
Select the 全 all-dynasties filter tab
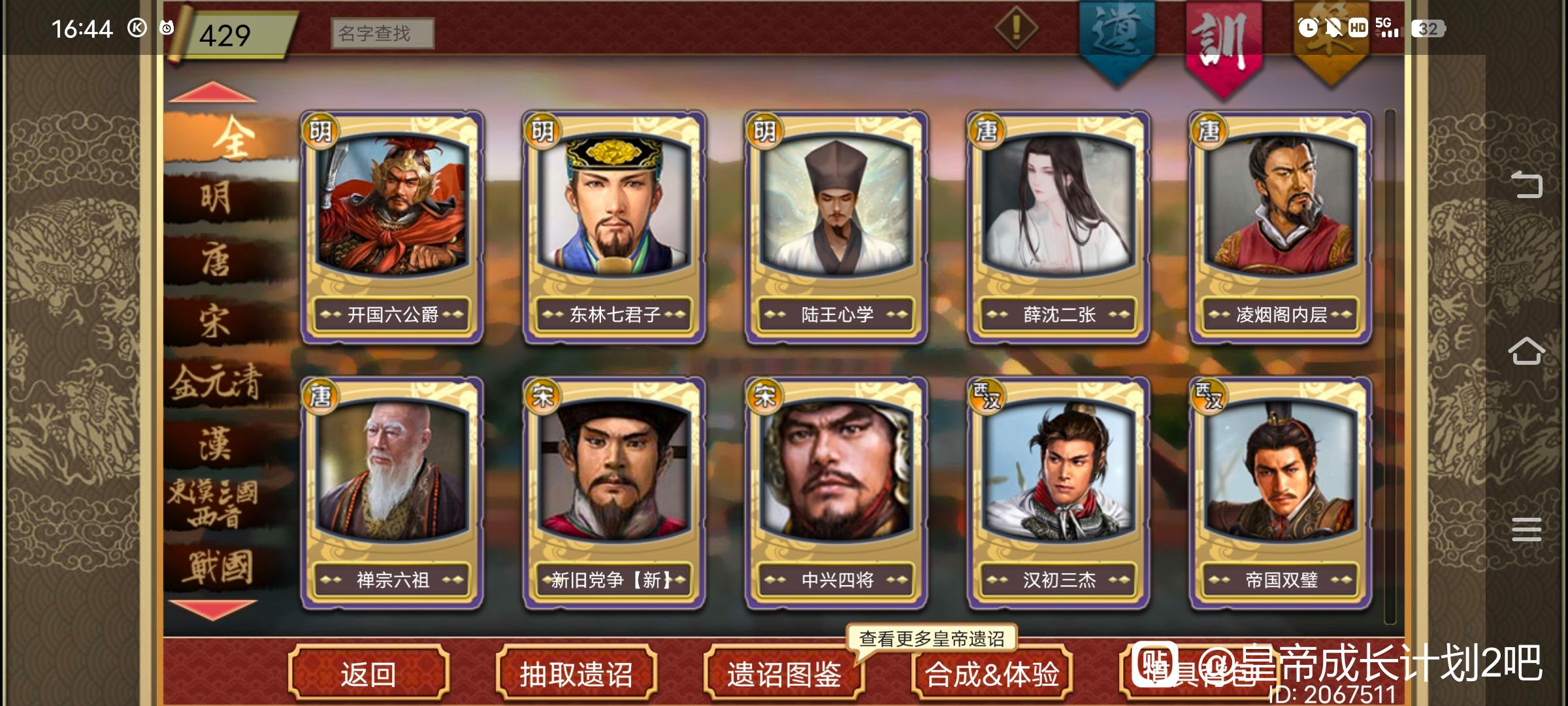(x=230, y=138)
